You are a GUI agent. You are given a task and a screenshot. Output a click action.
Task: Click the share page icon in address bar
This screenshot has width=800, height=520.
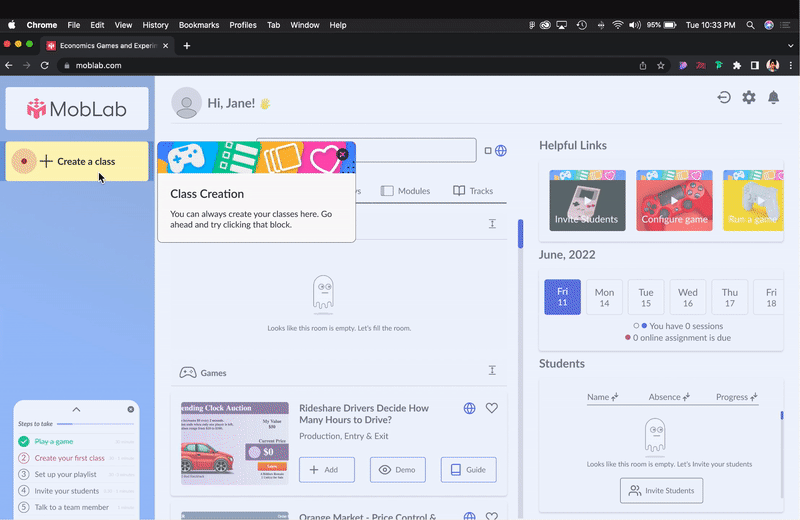[643, 65]
